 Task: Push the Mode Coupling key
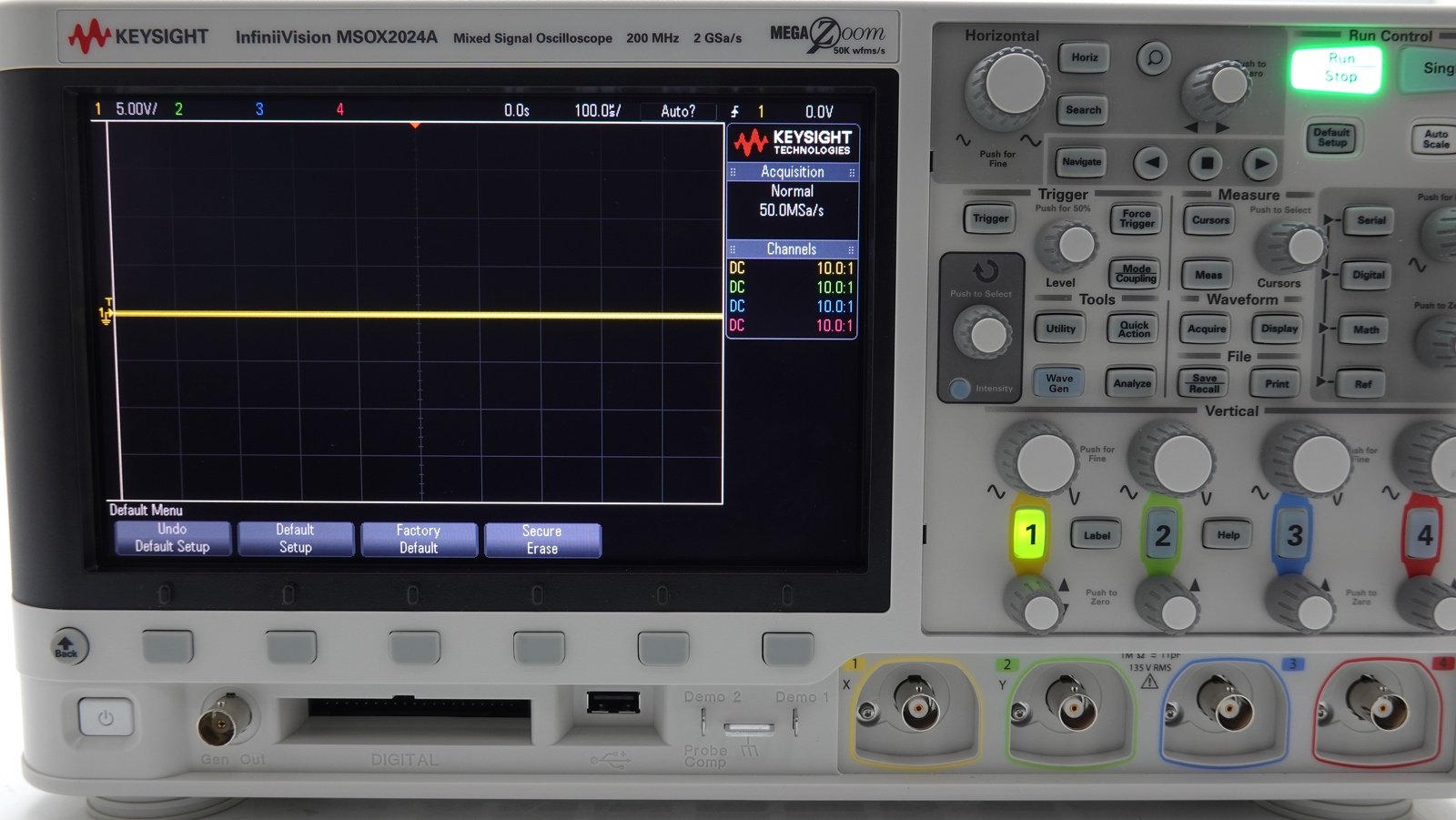click(x=1136, y=273)
